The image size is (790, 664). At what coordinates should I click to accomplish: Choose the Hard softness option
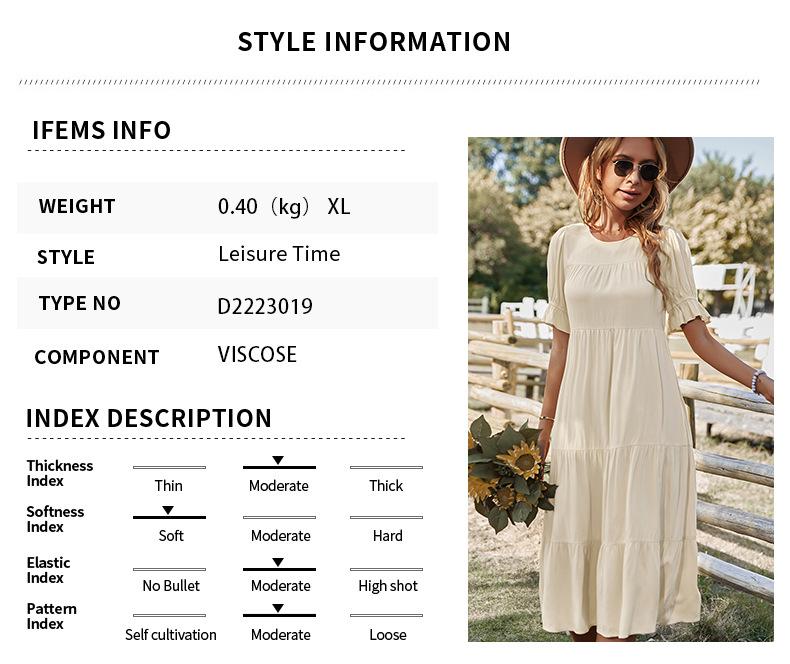387,535
